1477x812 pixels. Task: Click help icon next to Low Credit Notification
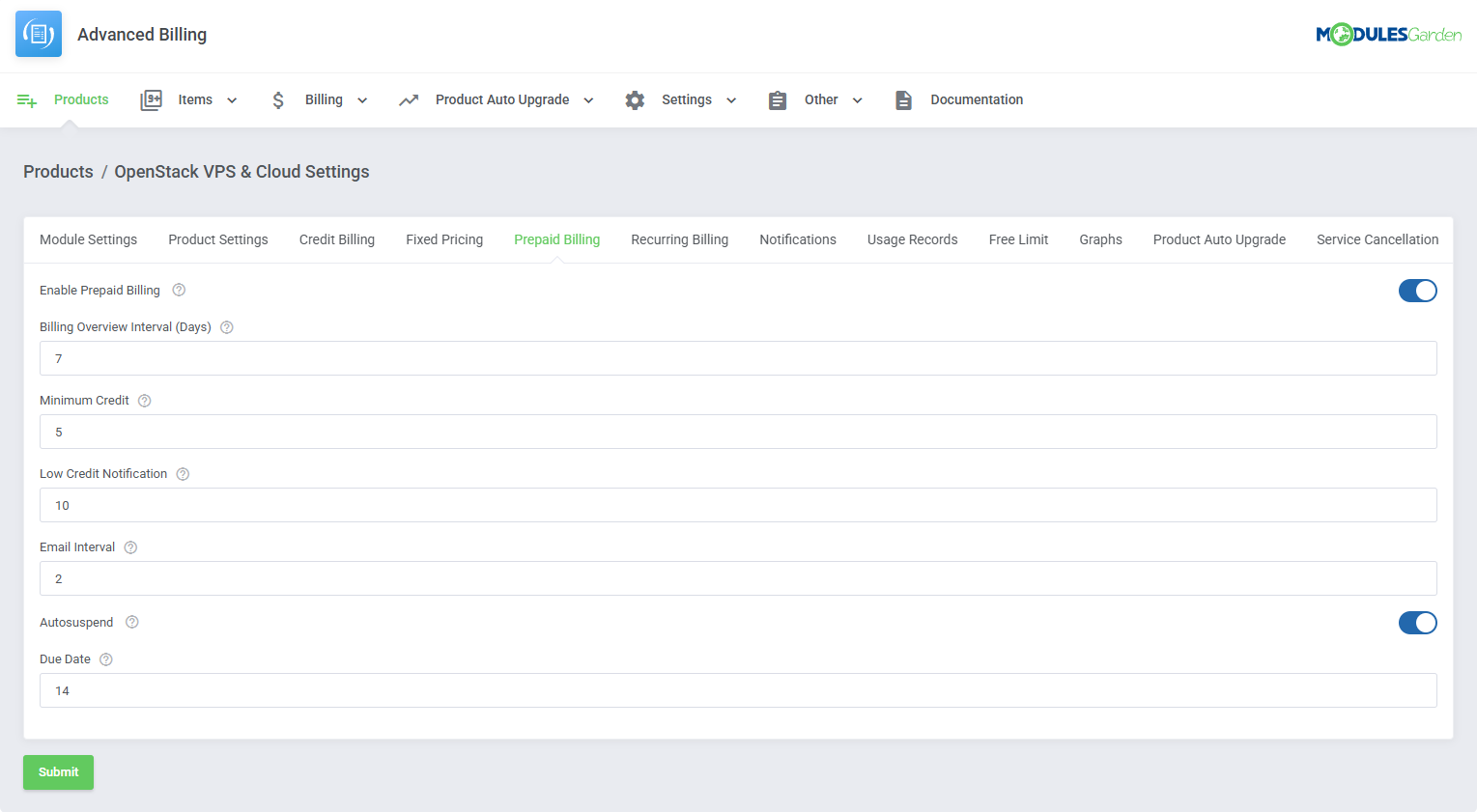pos(183,474)
